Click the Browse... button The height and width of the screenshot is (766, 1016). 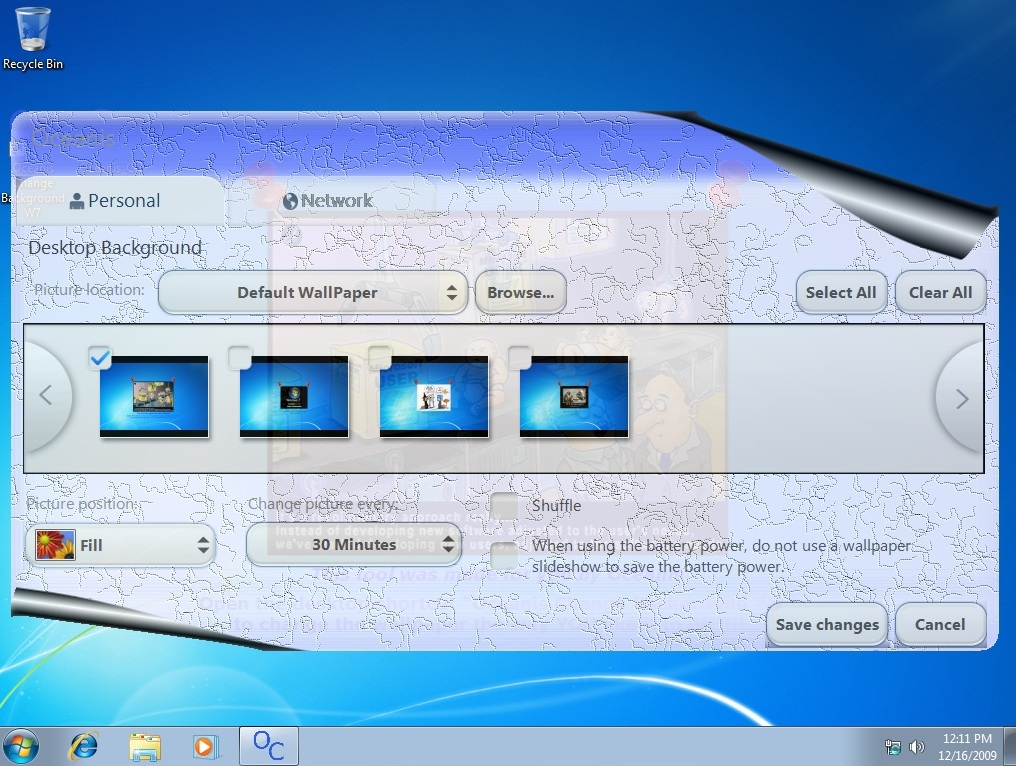point(520,292)
